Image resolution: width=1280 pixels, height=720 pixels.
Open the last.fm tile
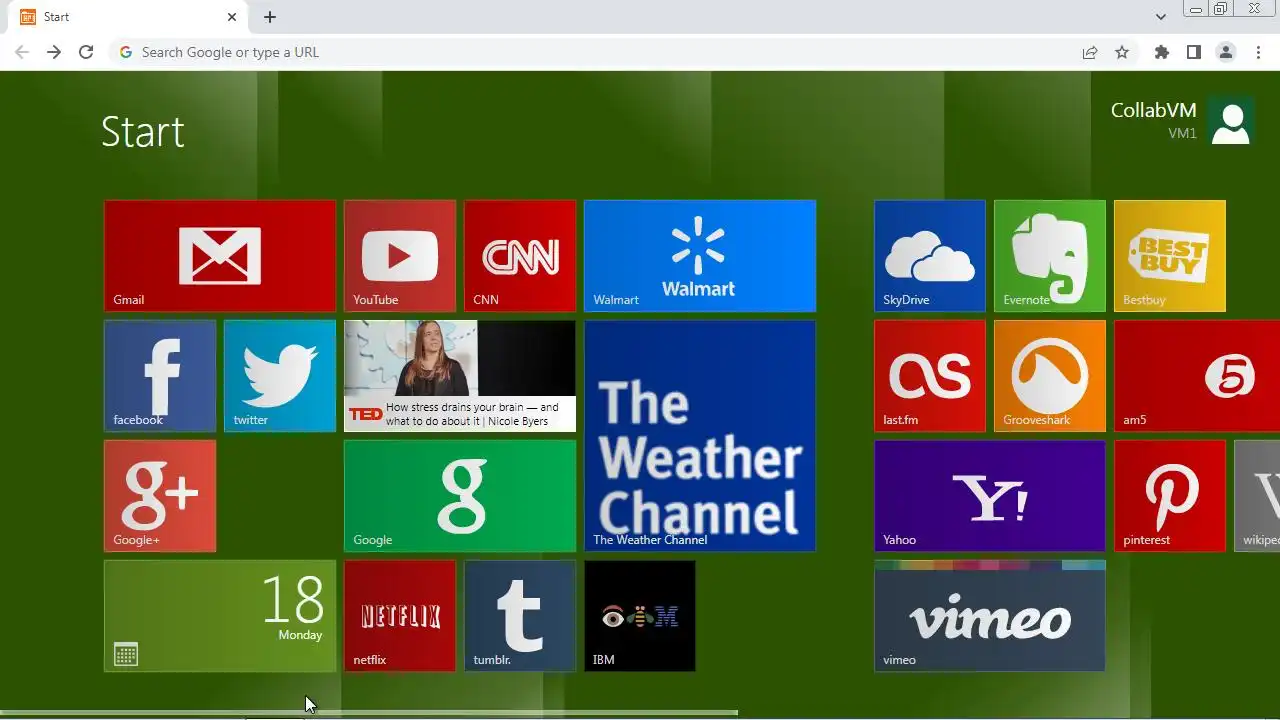930,376
